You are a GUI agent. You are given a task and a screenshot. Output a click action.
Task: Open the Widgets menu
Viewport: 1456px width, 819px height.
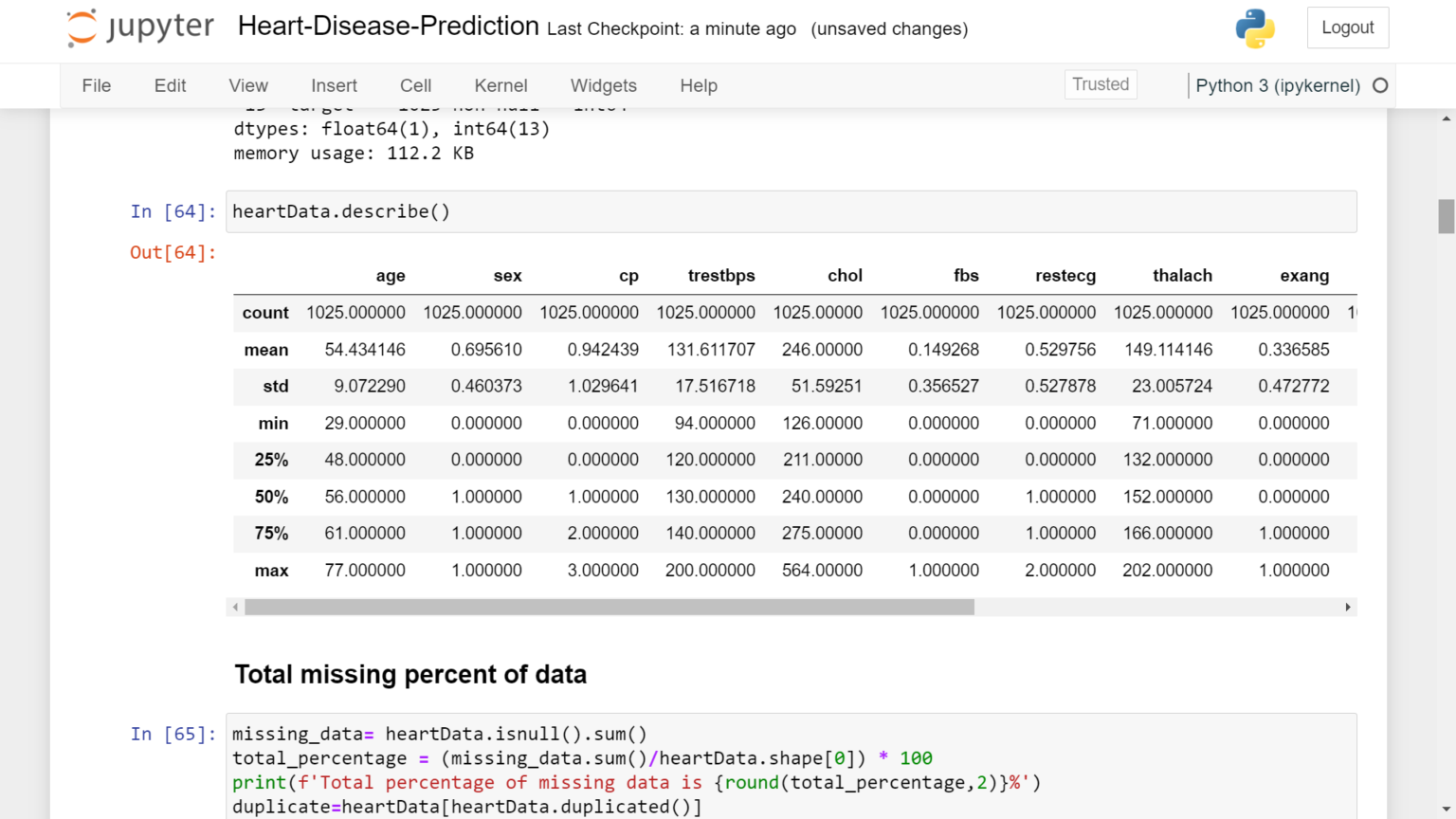point(603,85)
